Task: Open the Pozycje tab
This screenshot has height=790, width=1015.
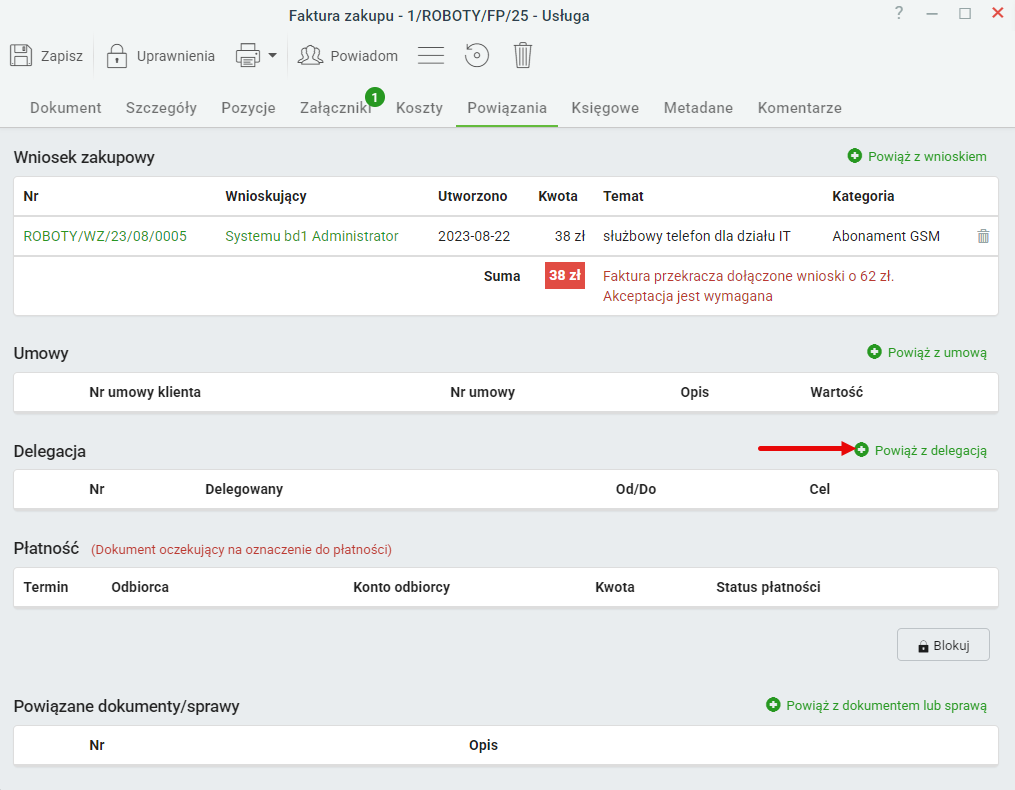Action: click(249, 108)
